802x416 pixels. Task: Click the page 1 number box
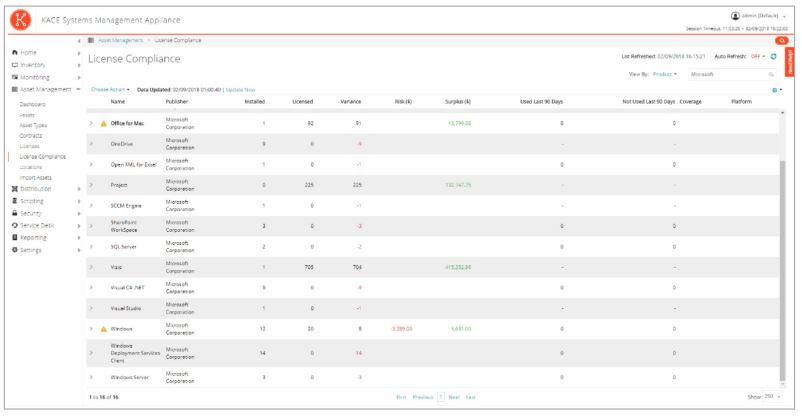[441, 397]
